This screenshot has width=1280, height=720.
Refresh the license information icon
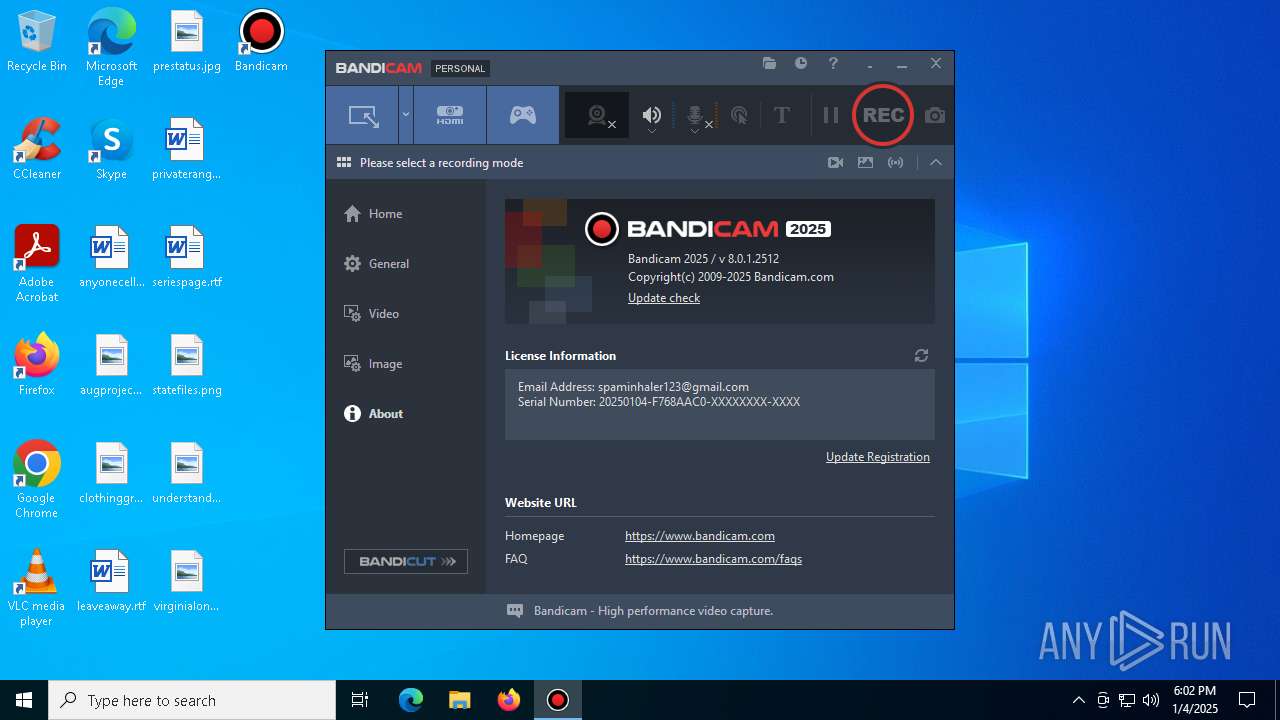pos(921,355)
